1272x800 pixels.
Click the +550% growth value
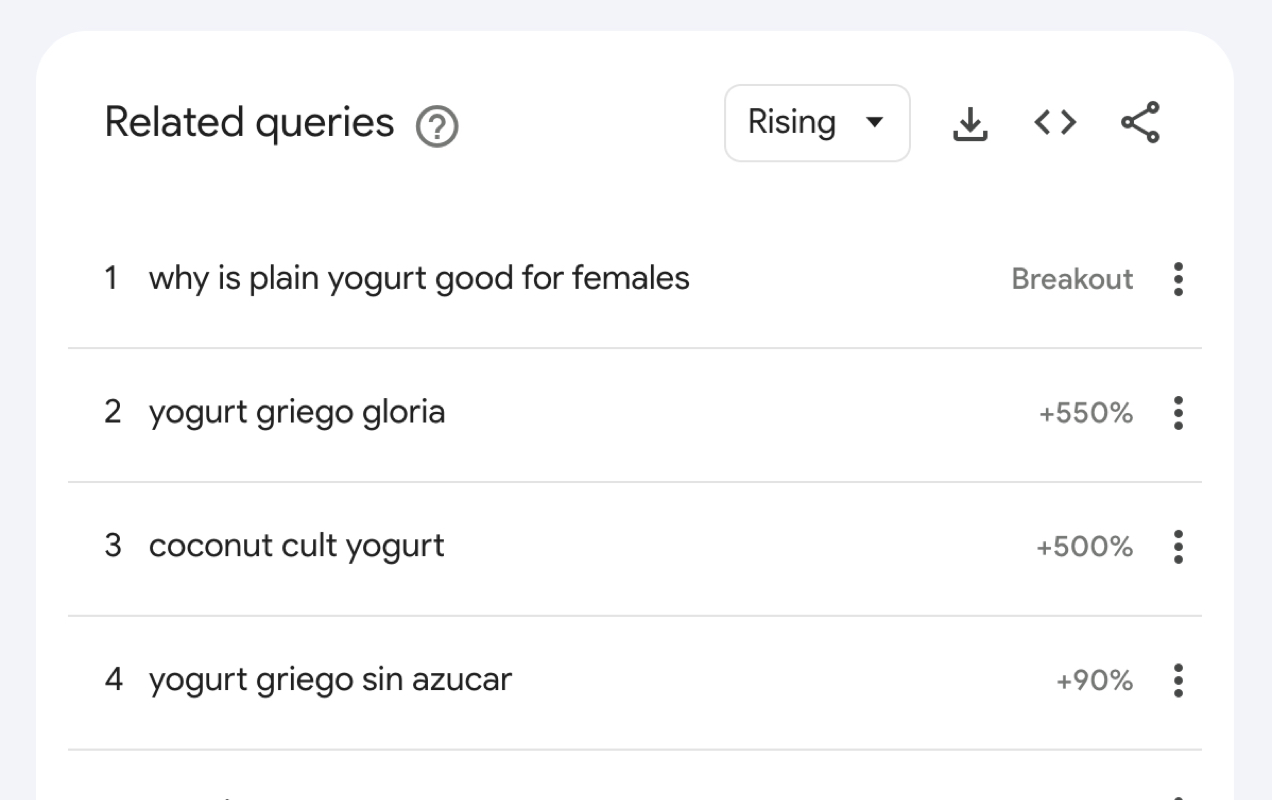pyautogui.click(x=1086, y=413)
